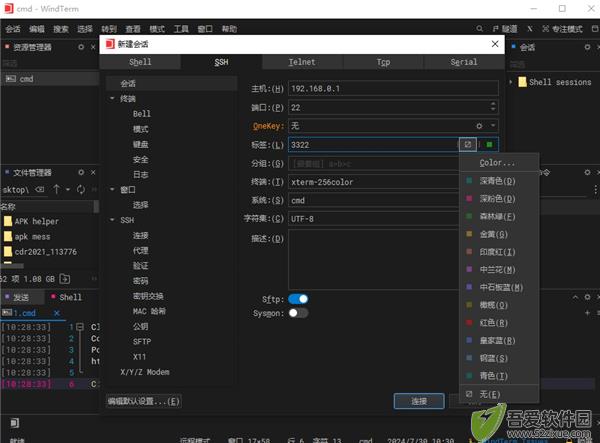The width and height of the screenshot is (600, 443).
Task: Open 文件管理器 panel settings gear
Action: (x=81, y=173)
